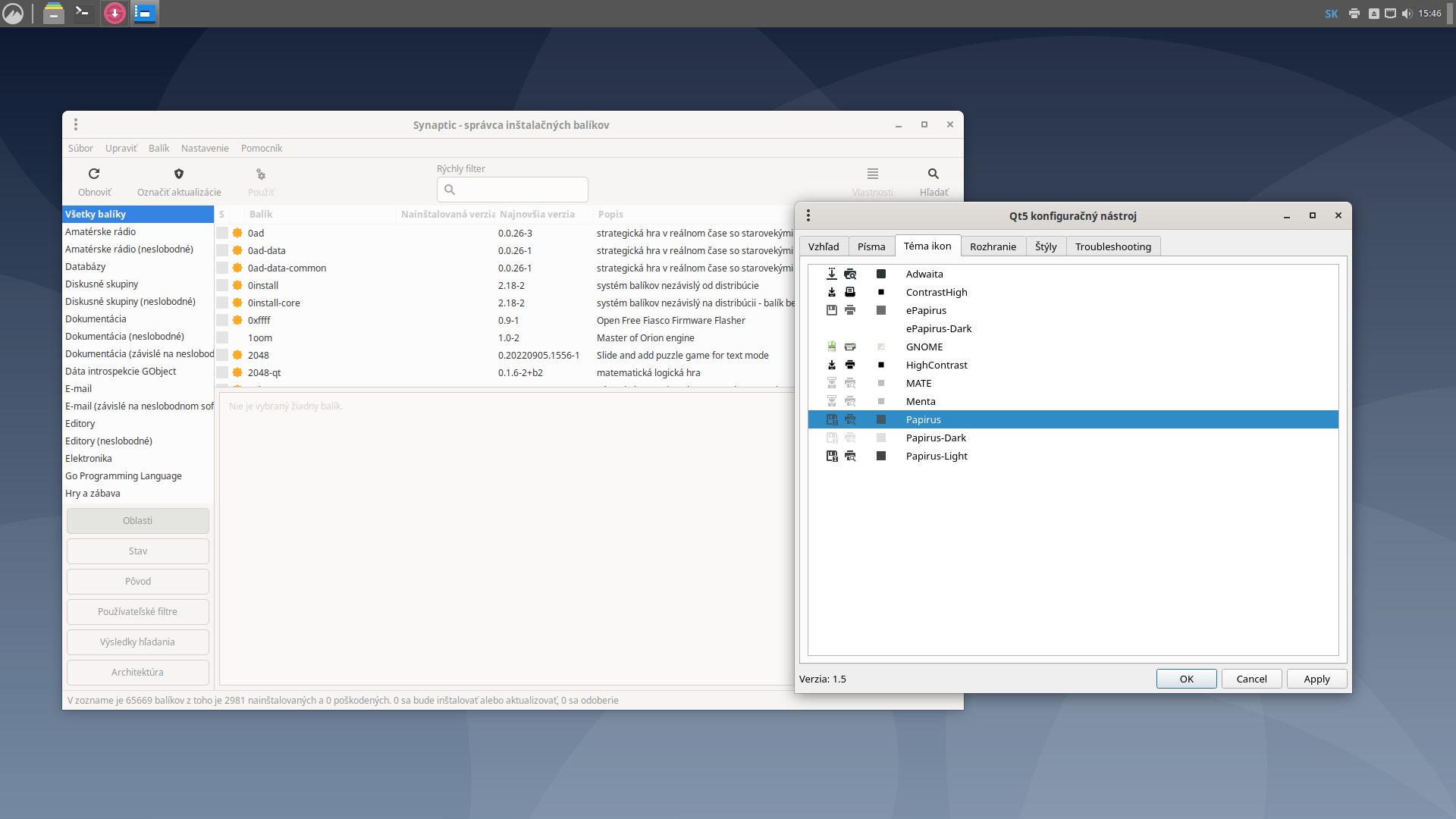Image resolution: width=1456 pixels, height=819 pixels.
Task: Open the Pomocník menu
Action: [x=262, y=148]
